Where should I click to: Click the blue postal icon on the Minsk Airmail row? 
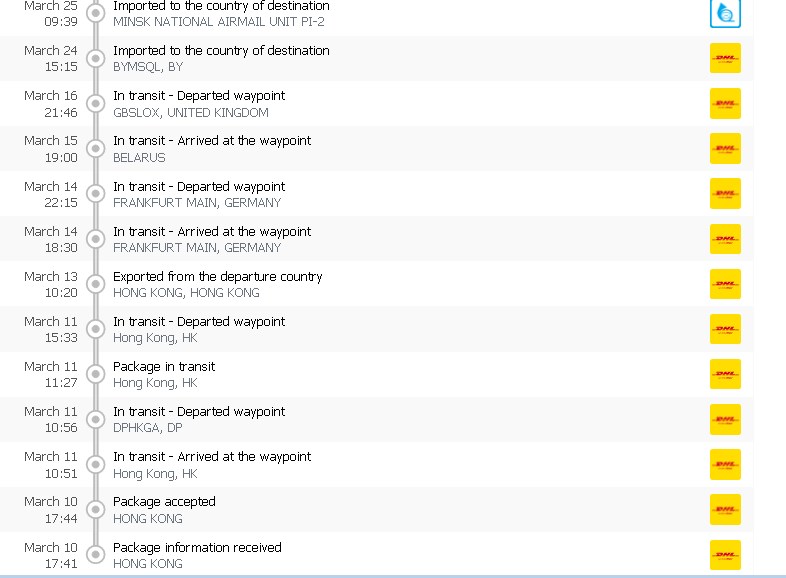click(x=725, y=13)
